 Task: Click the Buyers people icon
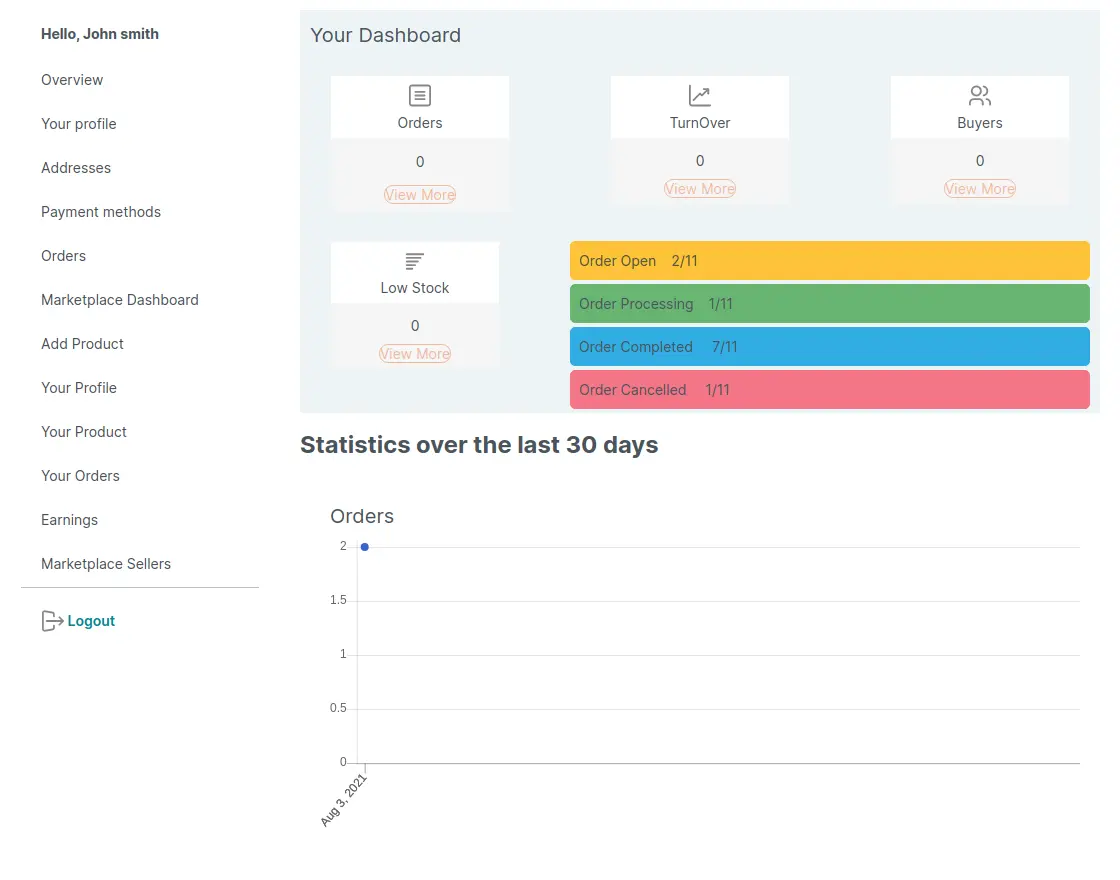(980, 96)
